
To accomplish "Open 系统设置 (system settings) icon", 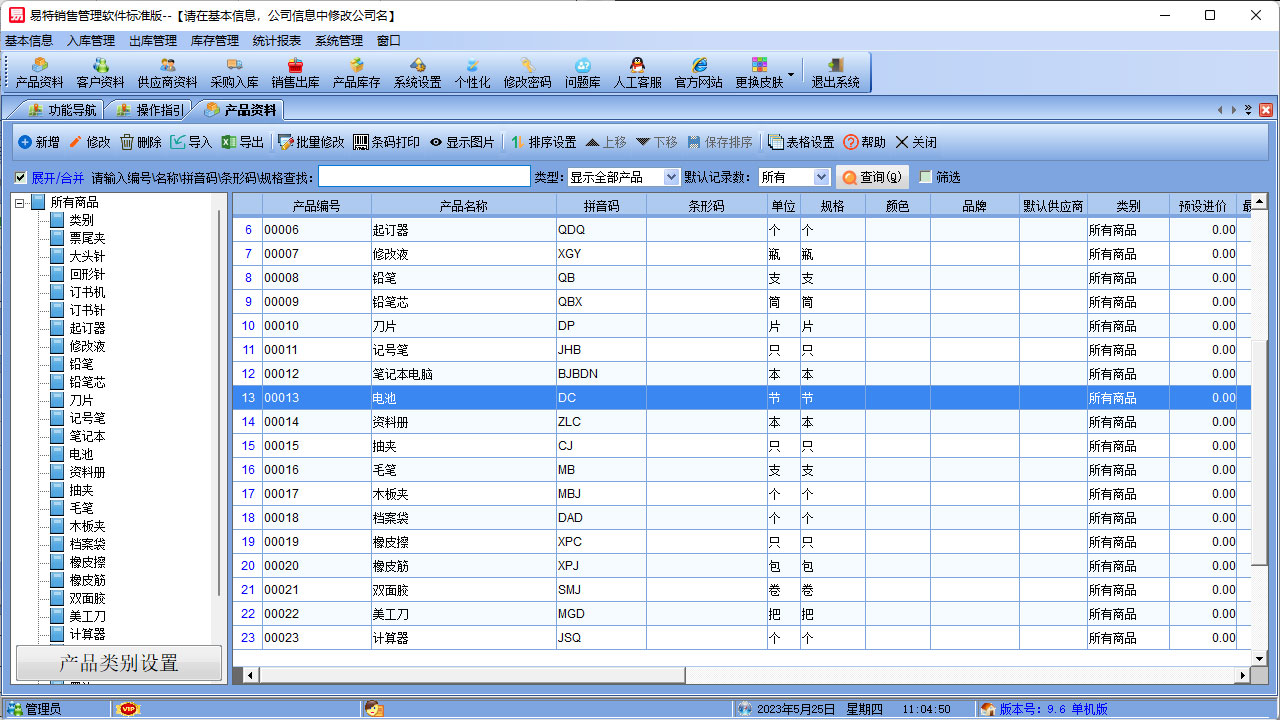I will [419, 71].
